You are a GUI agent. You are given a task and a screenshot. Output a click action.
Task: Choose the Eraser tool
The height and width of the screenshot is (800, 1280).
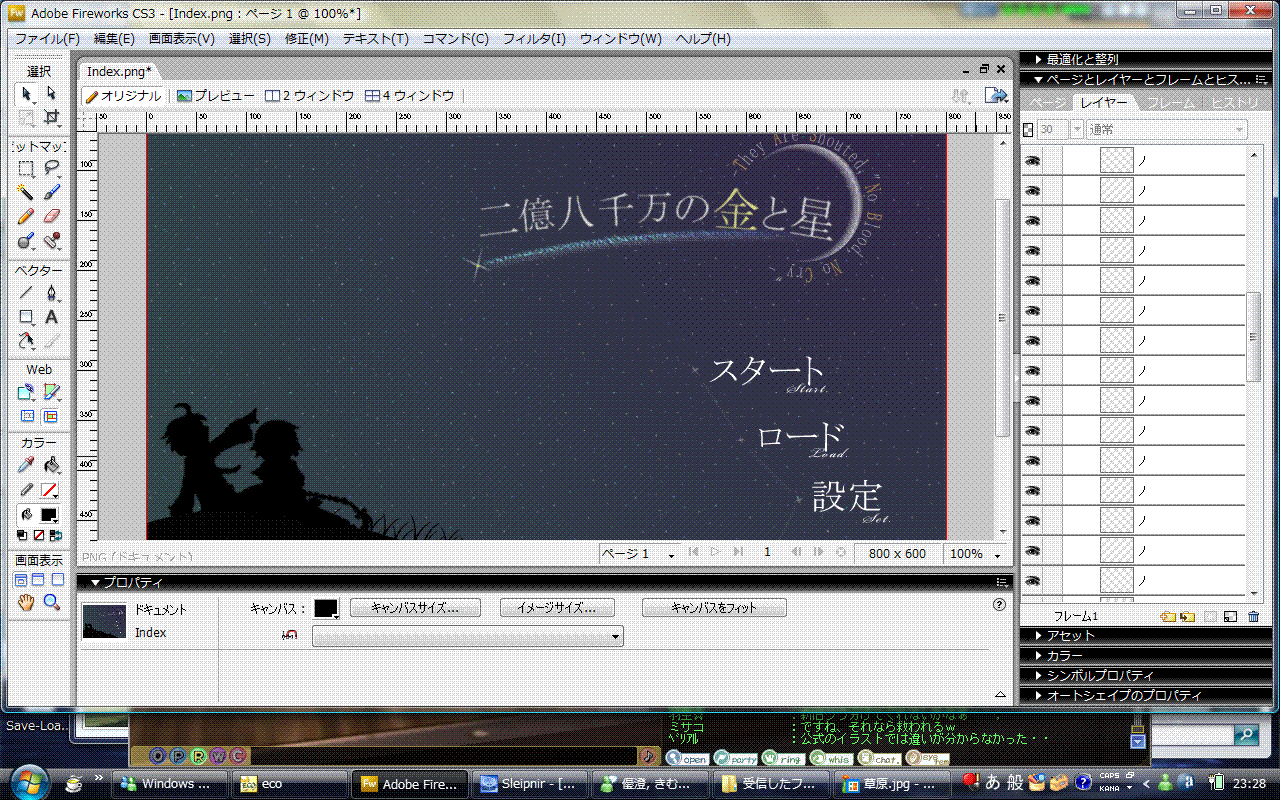pyautogui.click(x=52, y=216)
